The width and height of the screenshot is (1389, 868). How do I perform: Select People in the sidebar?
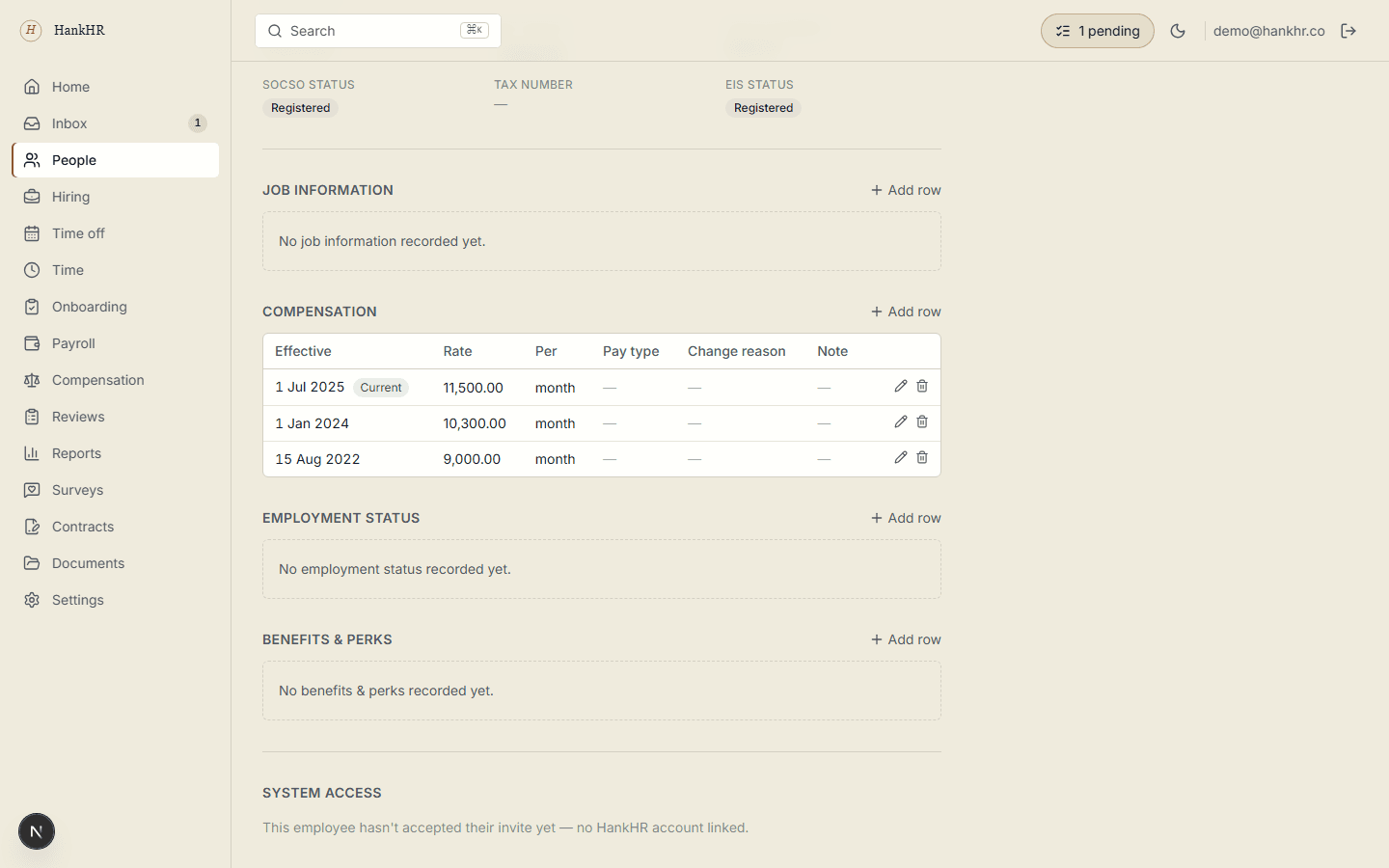click(116, 160)
